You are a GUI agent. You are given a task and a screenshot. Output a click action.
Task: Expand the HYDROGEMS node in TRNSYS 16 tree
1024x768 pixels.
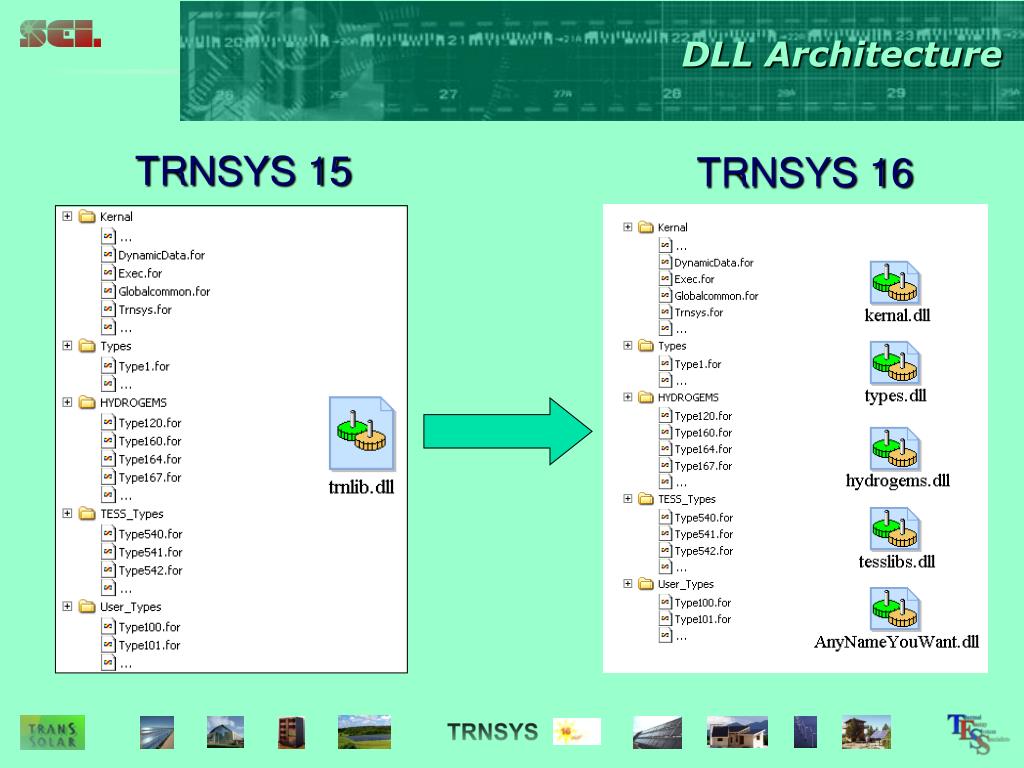point(628,397)
